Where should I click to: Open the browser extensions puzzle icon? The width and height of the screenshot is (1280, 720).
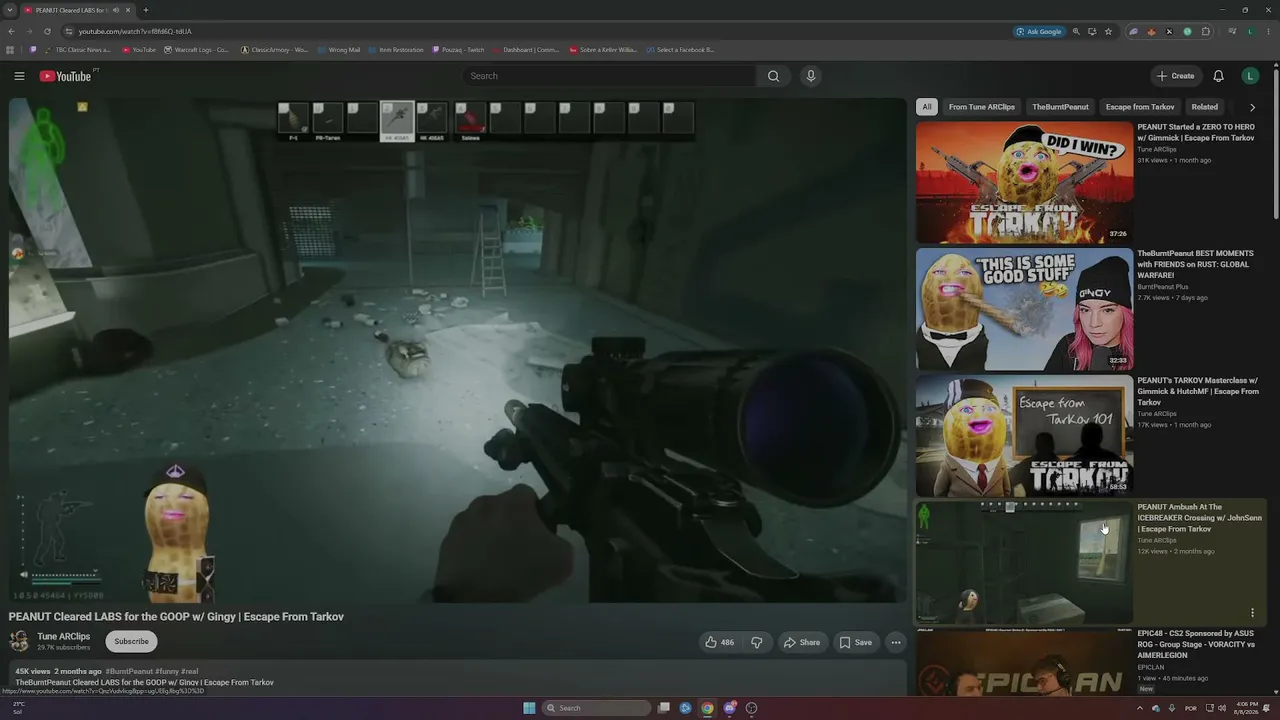(x=1205, y=31)
